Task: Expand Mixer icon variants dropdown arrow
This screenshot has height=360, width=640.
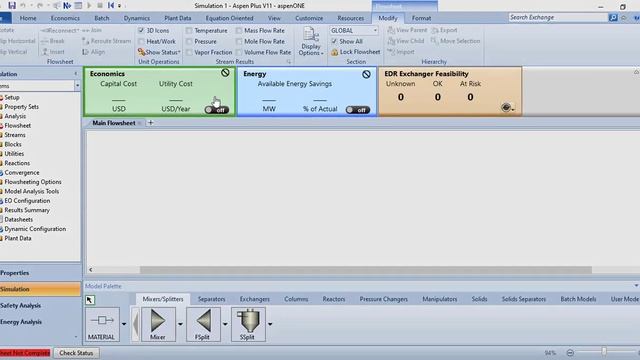Action: click(180, 324)
